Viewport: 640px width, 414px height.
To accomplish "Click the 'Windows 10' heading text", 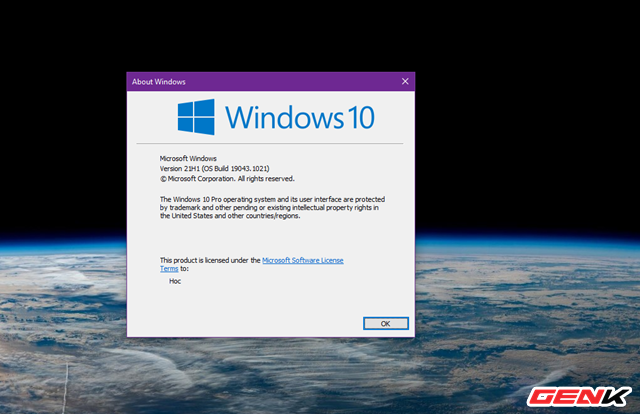I will [x=300, y=118].
